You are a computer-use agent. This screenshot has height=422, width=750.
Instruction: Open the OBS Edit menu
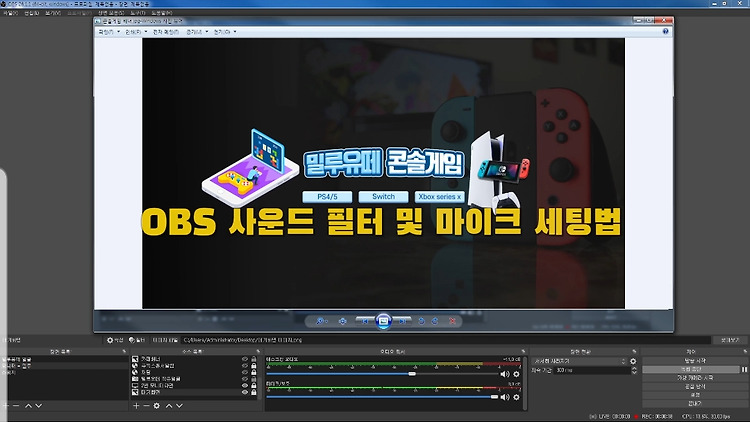(x=31, y=13)
